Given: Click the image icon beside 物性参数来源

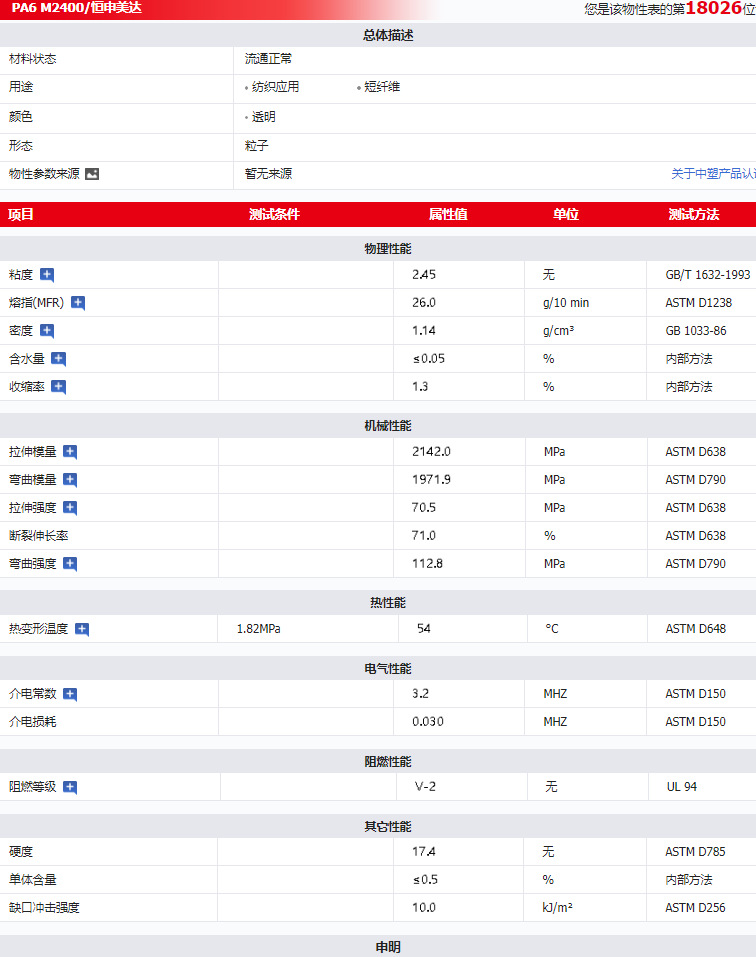Looking at the screenshot, I should pos(92,175).
